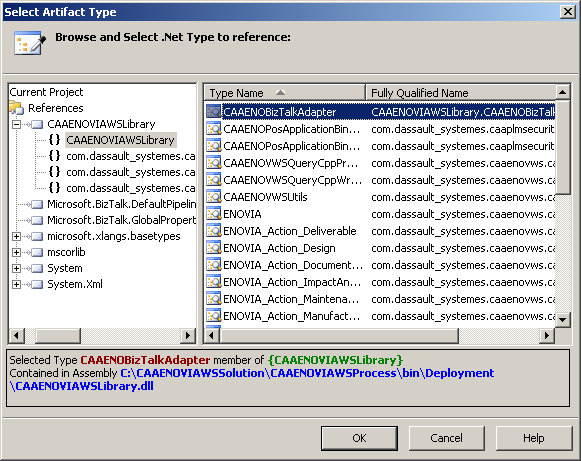Image resolution: width=581 pixels, height=461 pixels.
Task: Sort by the Type Name column header
Action: click(285, 93)
